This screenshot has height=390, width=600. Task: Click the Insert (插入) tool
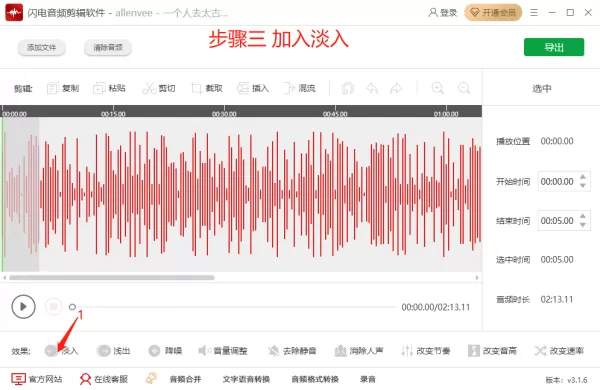tap(253, 88)
